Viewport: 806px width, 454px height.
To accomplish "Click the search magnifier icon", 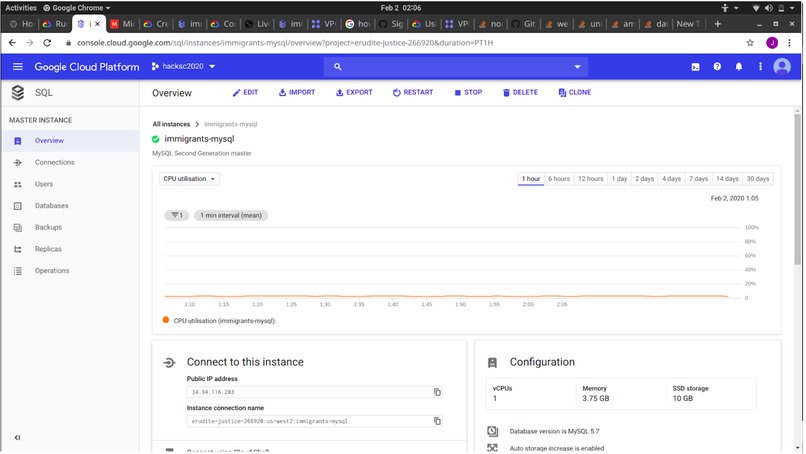I will [338, 67].
